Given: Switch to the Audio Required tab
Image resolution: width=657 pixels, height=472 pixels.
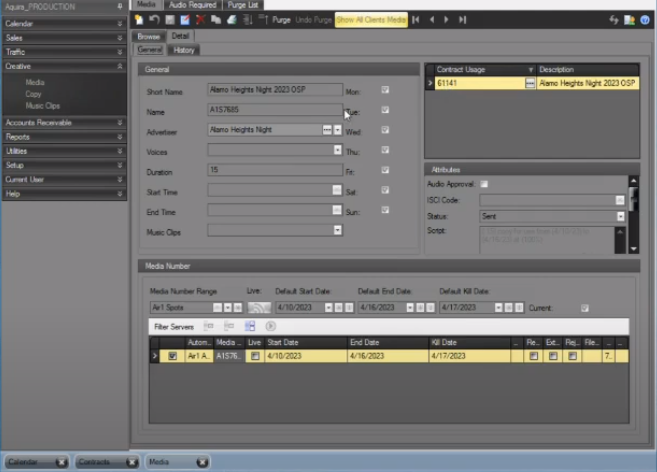Looking at the screenshot, I should pyautogui.click(x=193, y=5).
